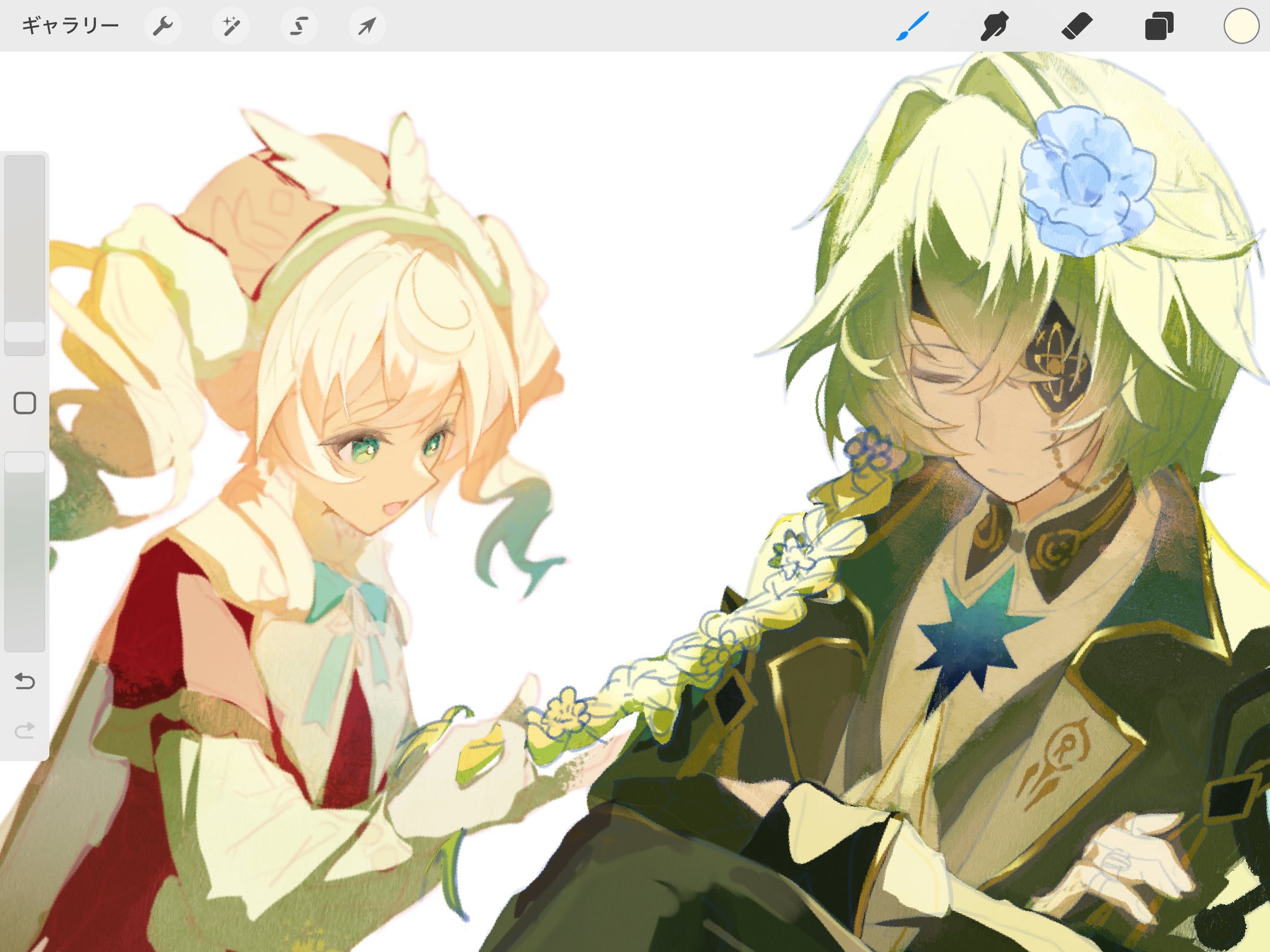1270x952 pixels.
Task: Open the cream active color swatch
Action: pos(1241,26)
